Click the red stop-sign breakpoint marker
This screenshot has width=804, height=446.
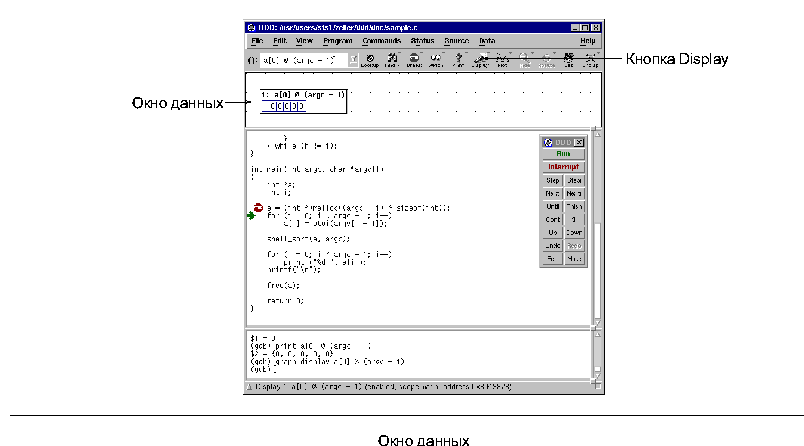point(257,207)
